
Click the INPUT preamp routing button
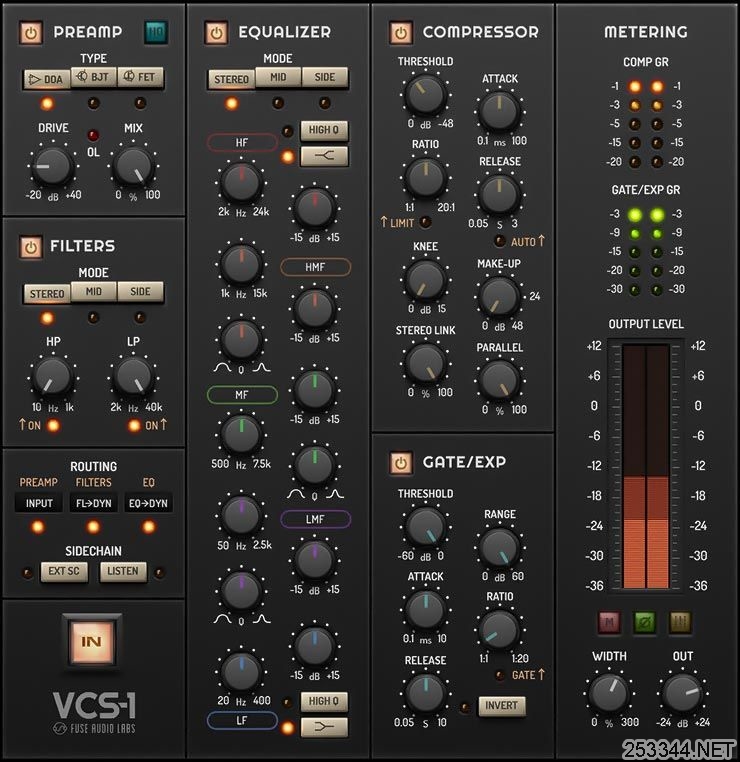click(39, 503)
